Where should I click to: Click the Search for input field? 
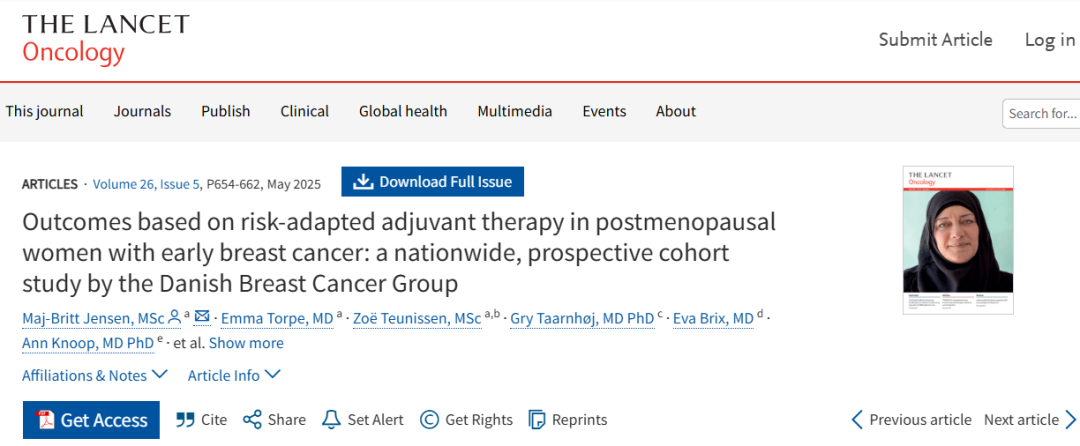1041,114
